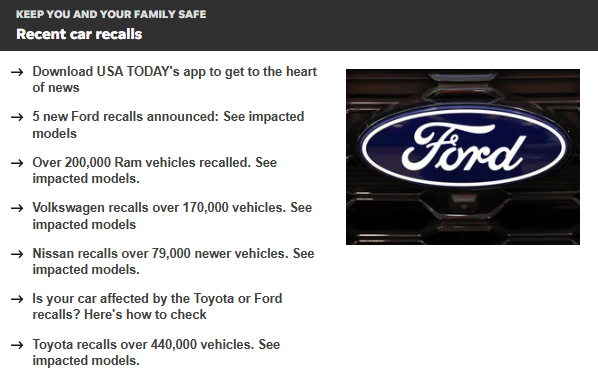
Task: Read 5 new Ford recalls announced story
Action: tap(168, 125)
